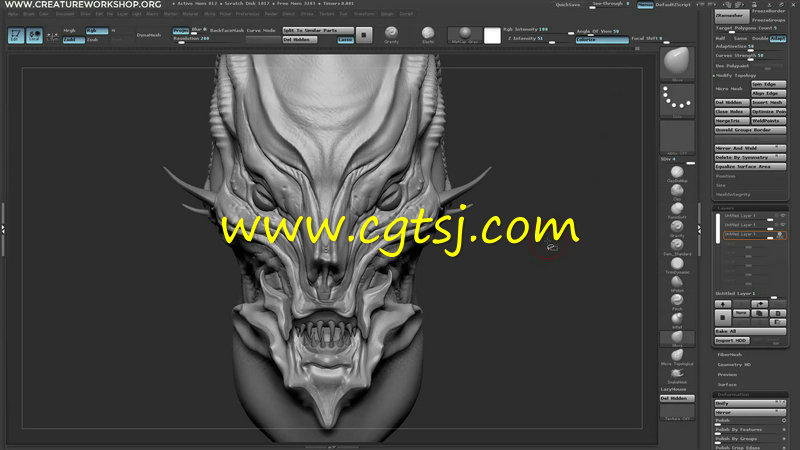Expand the MeshIntegrity section

733,194
